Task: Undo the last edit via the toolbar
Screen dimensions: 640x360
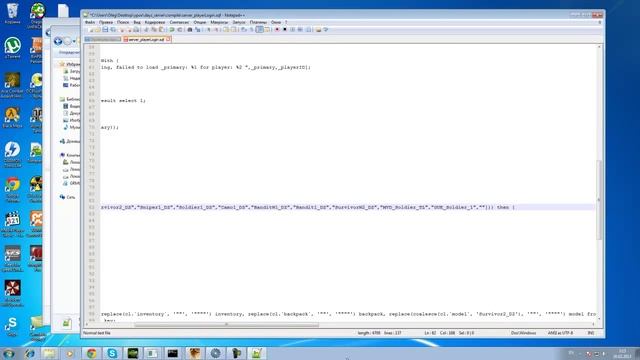Action: coord(172,29)
